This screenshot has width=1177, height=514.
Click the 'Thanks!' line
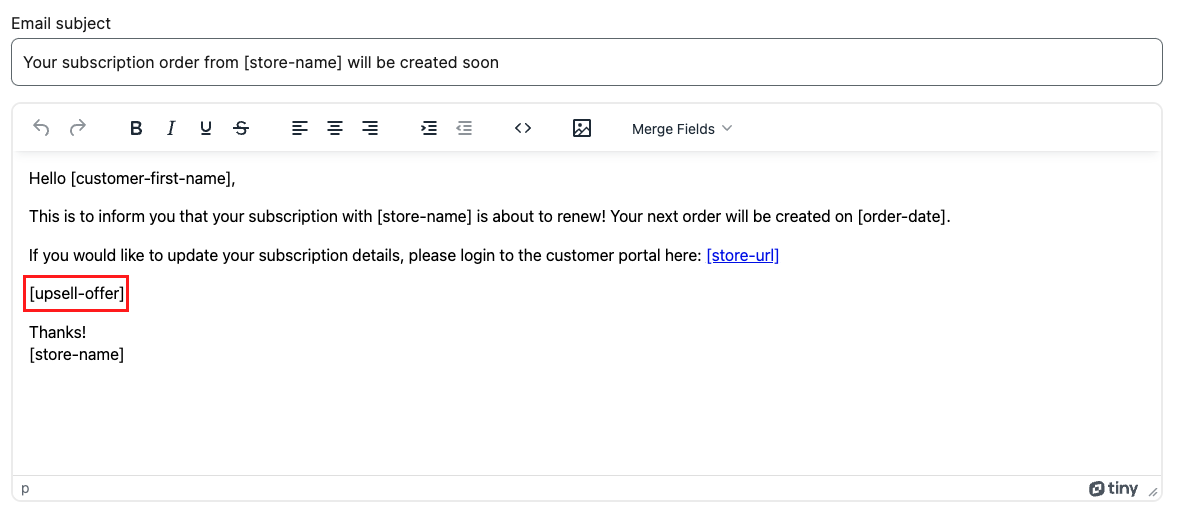click(x=58, y=332)
